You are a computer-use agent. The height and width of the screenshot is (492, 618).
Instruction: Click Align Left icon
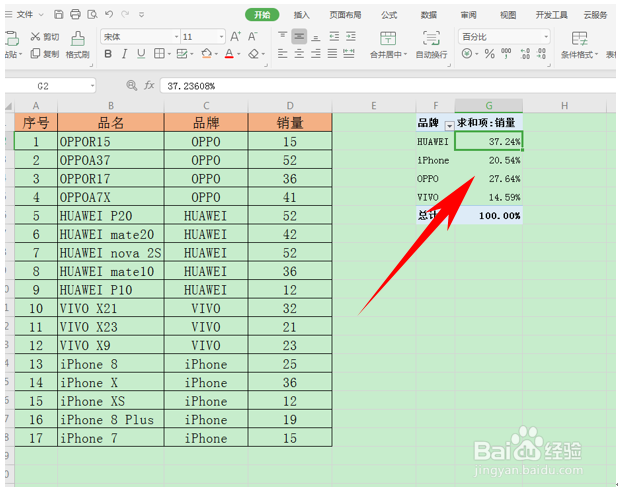click(283, 54)
